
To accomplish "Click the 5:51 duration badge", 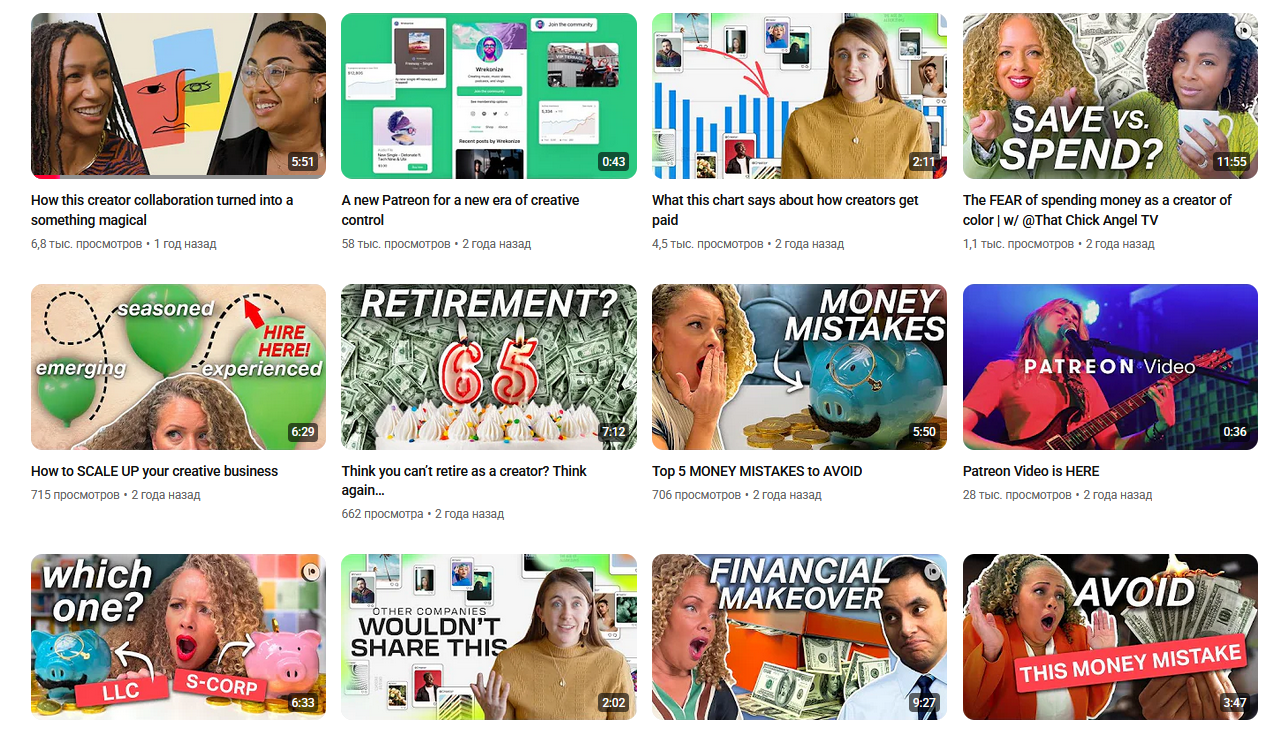I will point(303,162).
